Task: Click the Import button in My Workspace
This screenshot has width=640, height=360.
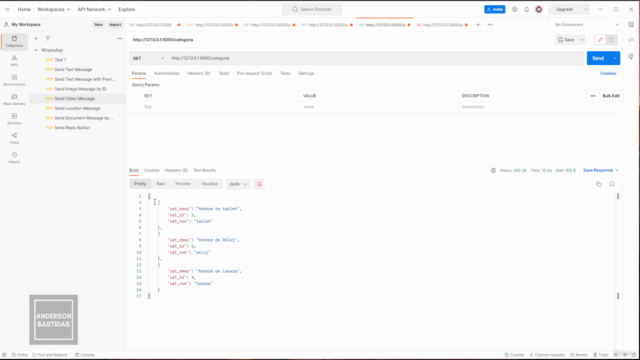Action: pos(115,24)
